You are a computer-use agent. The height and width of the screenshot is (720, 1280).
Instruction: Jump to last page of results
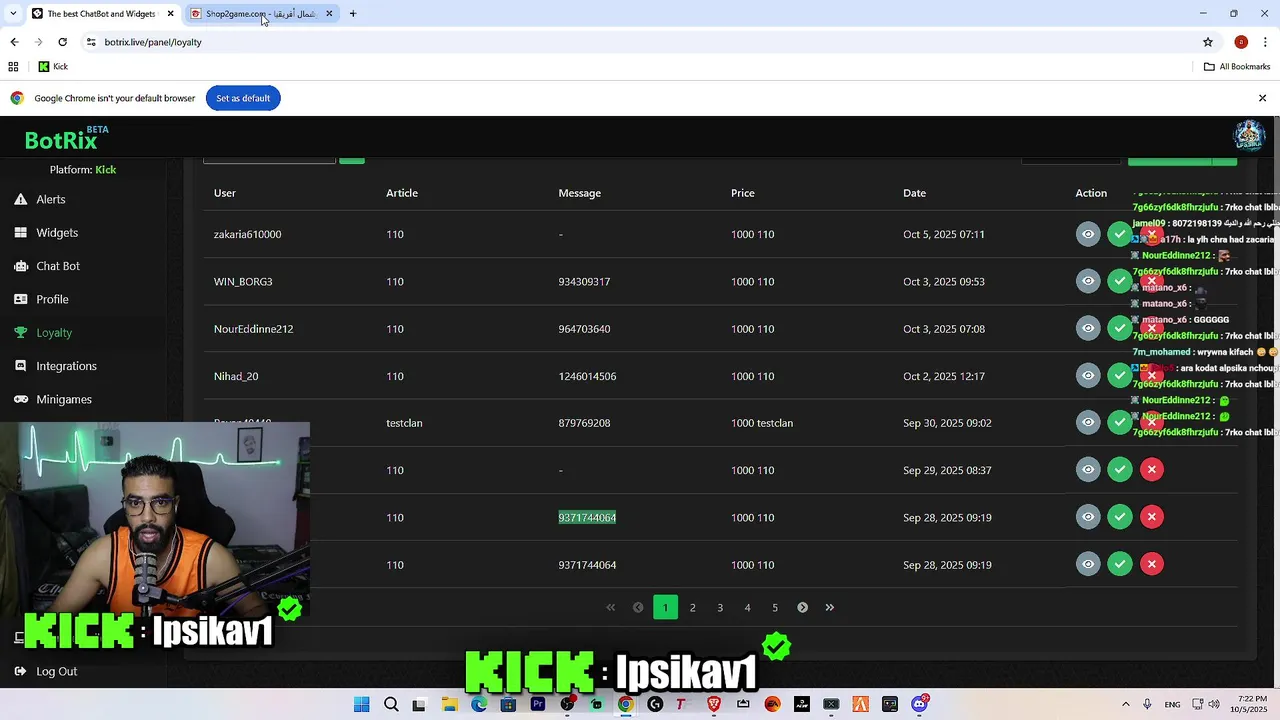pyautogui.click(x=829, y=607)
